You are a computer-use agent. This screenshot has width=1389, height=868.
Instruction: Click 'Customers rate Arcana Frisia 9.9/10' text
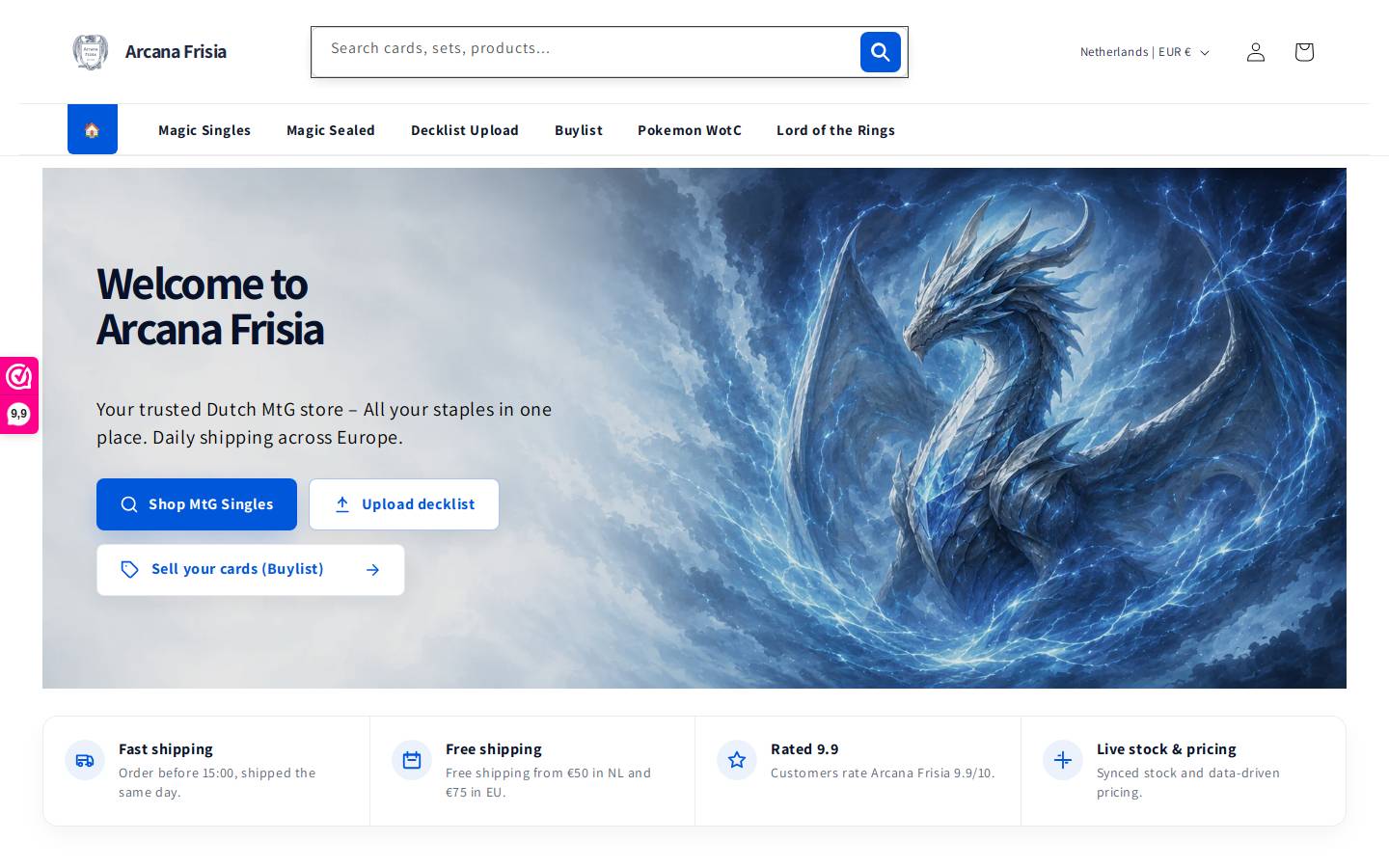point(883,773)
